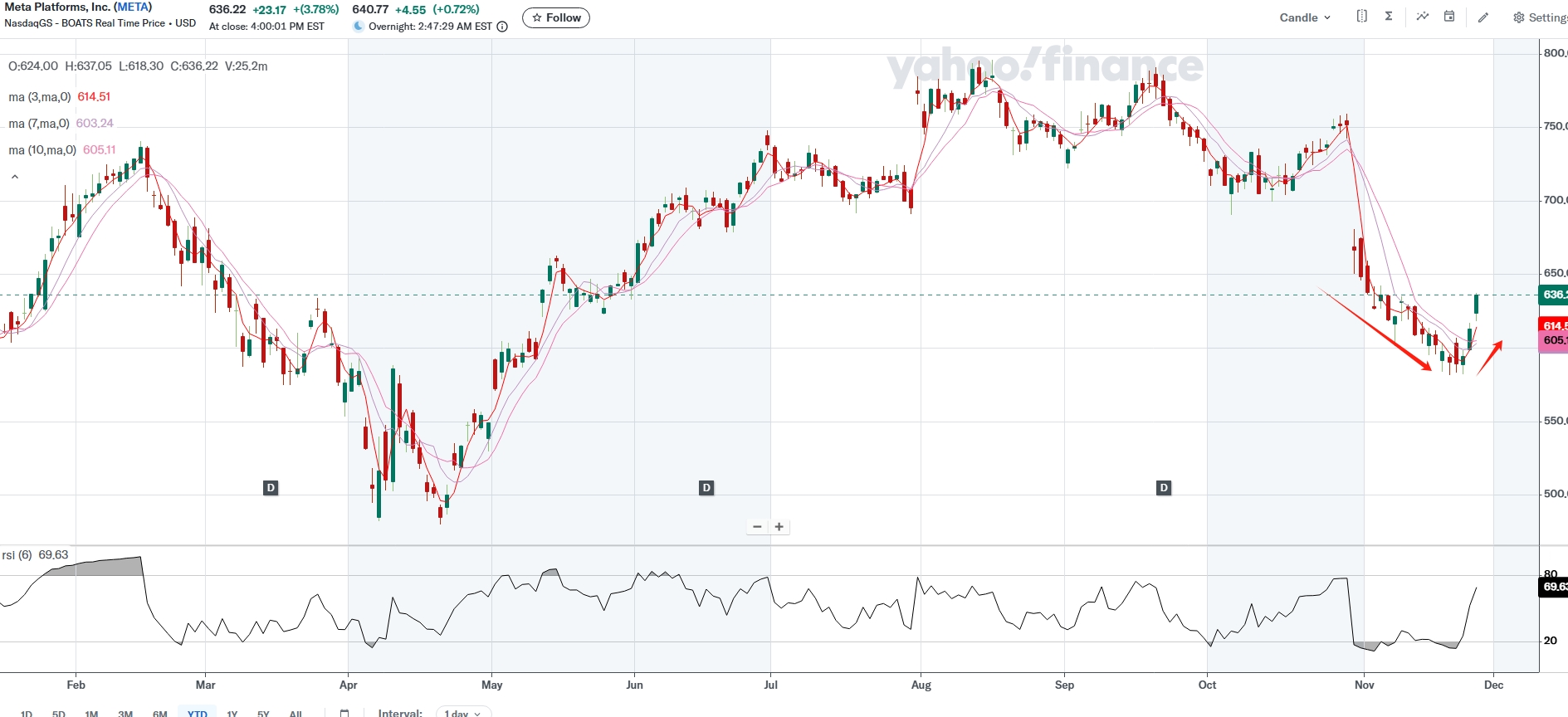1568x717 pixels.
Task: Click the sigma statistics icon
Action: pos(1389,17)
